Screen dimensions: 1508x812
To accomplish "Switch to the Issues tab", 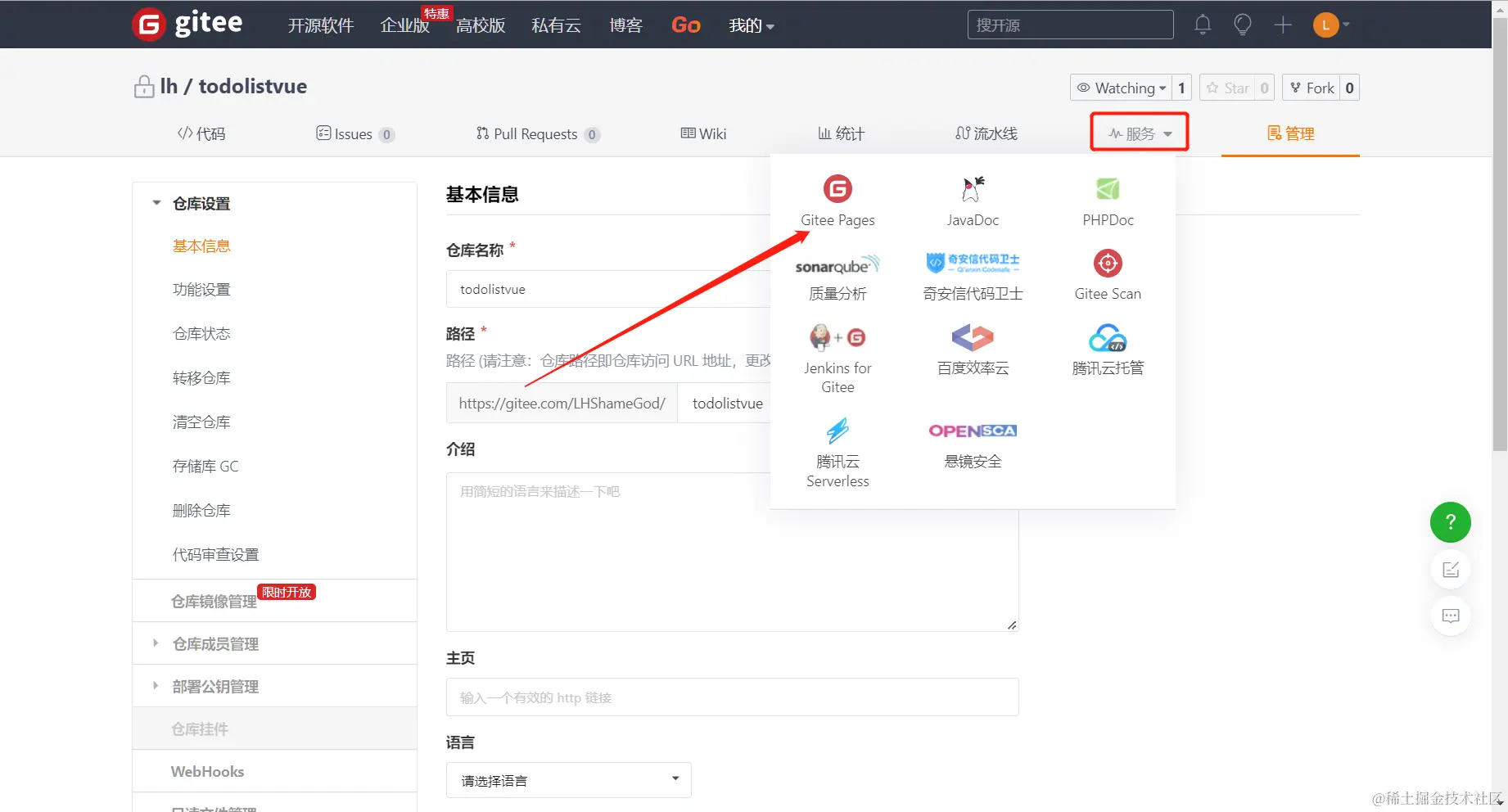I will 355,133.
